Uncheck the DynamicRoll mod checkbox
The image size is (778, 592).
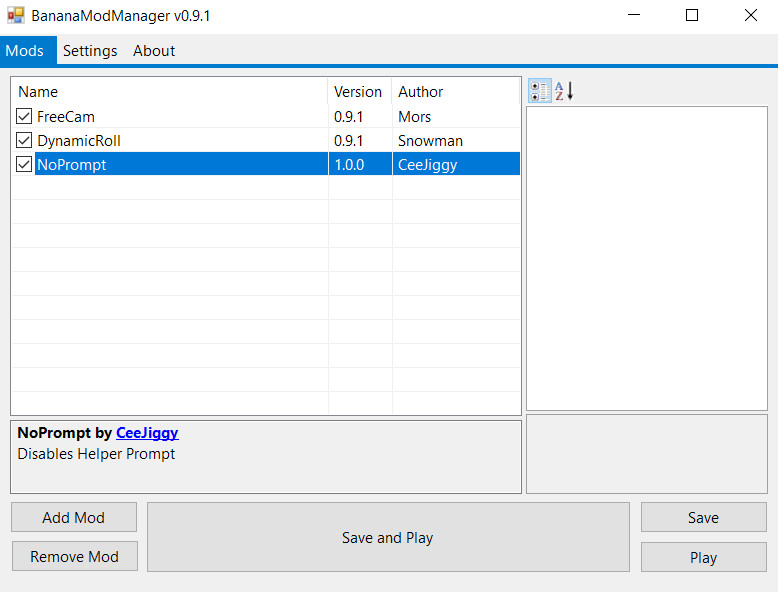(24, 140)
